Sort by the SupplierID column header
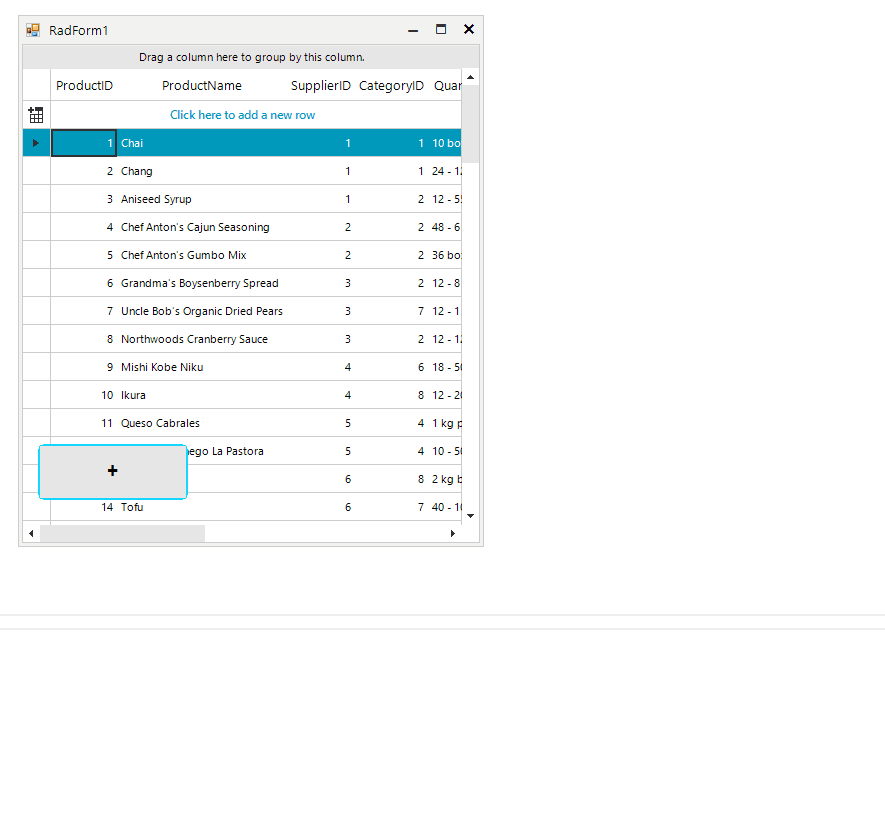 click(x=320, y=86)
